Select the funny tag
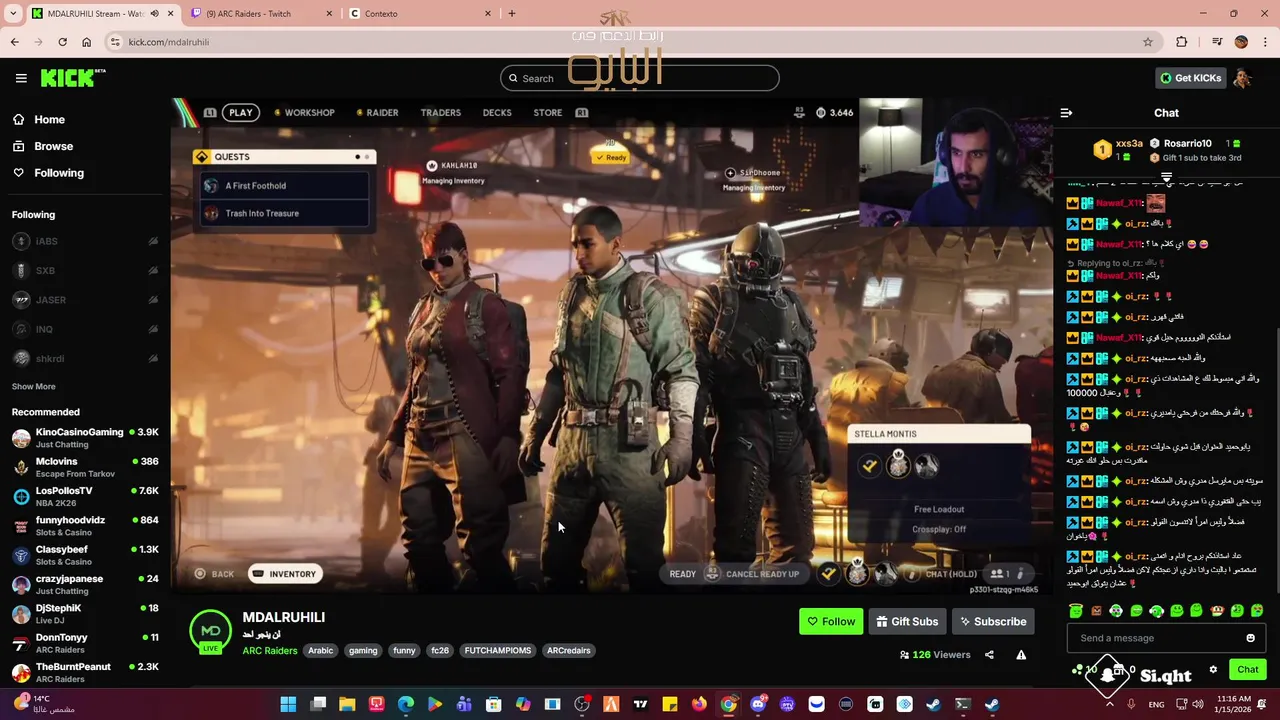This screenshot has height=720, width=1280. (404, 651)
